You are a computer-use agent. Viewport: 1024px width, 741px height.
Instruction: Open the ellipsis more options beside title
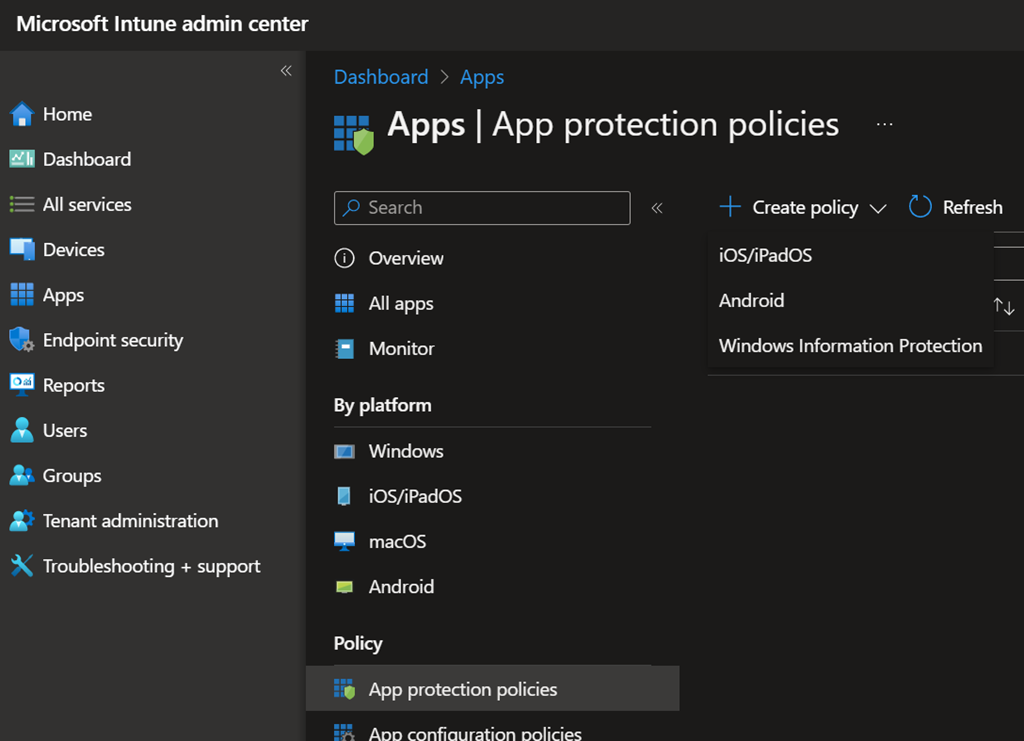tap(884, 124)
